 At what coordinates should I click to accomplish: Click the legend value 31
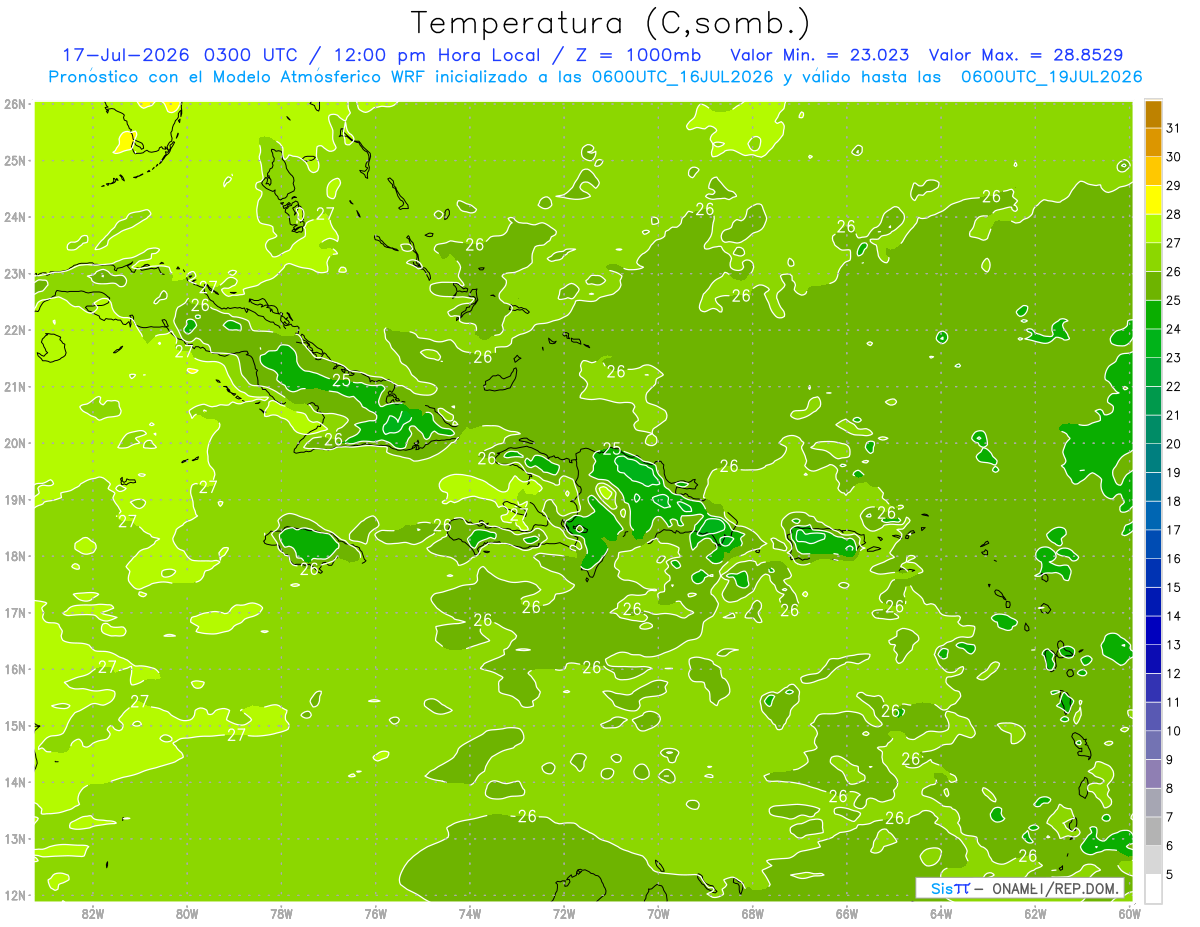click(1174, 128)
